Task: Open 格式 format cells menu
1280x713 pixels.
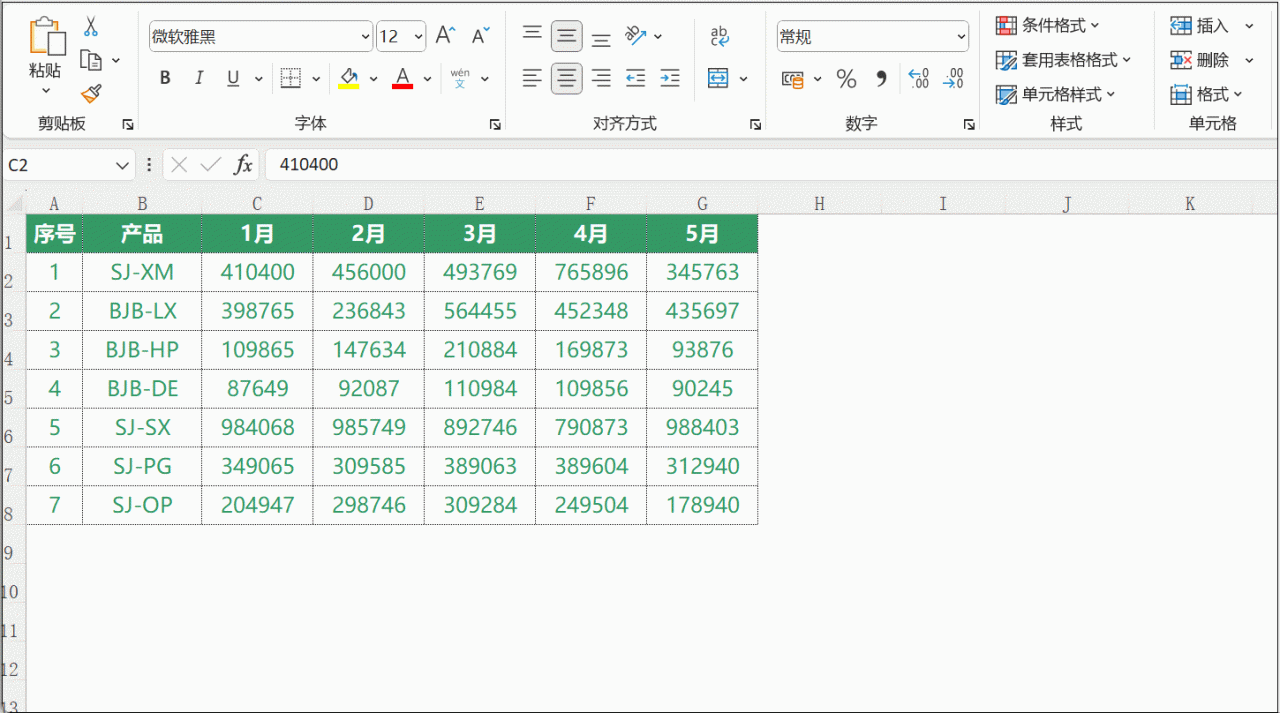Action: coord(1206,94)
